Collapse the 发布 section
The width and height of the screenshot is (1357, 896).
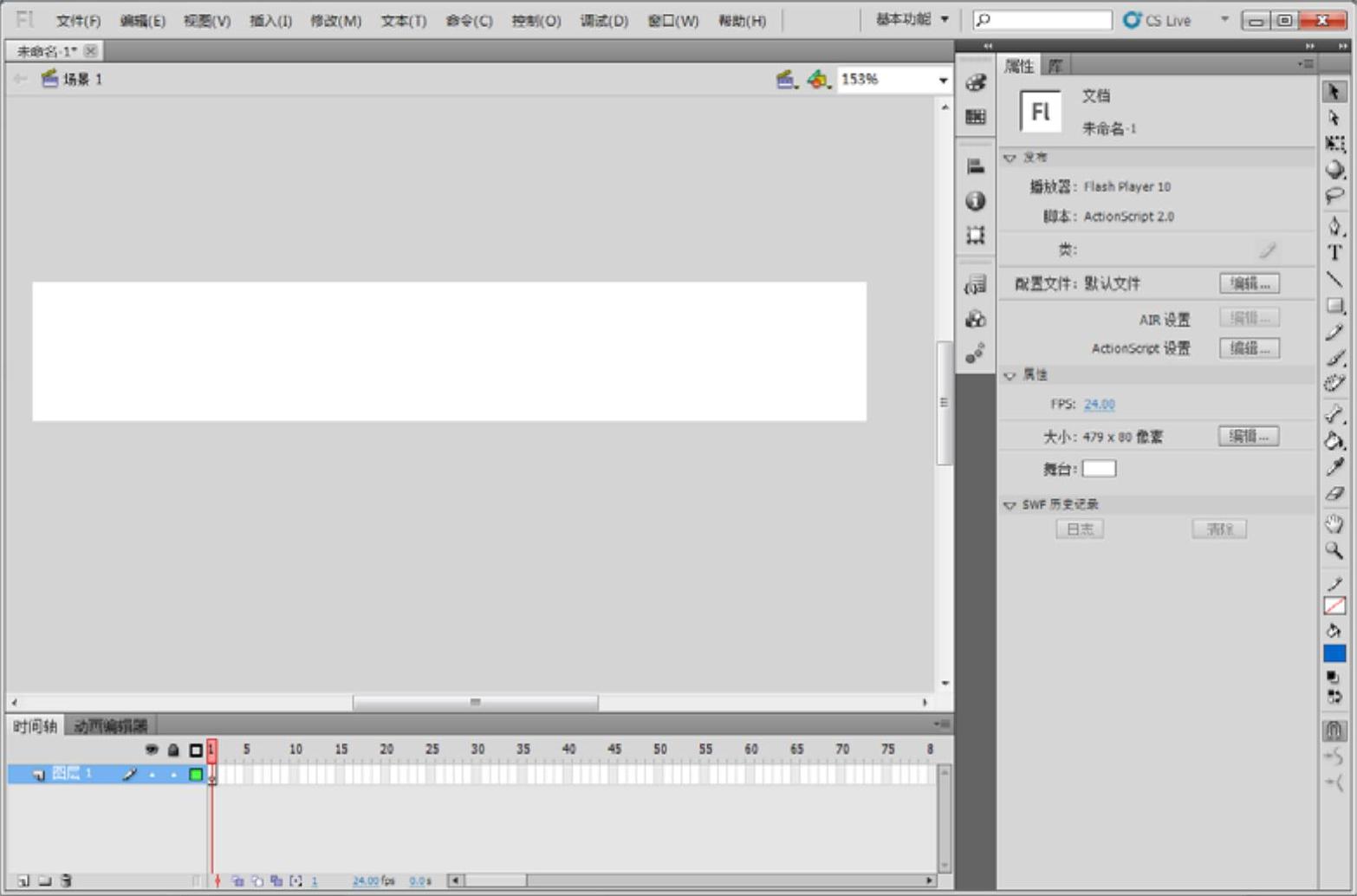coord(1010,158)
